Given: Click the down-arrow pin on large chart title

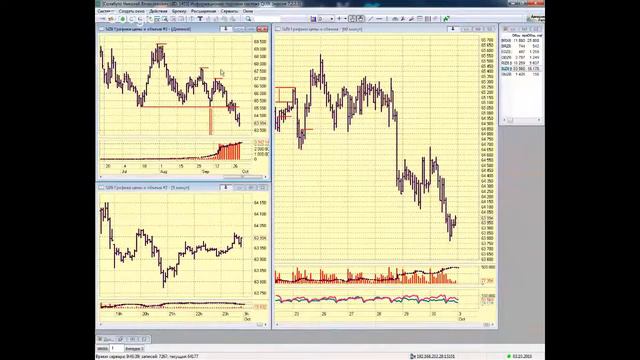Looking at the screenshot, I should pyautogui.click(x=452, y=29).
